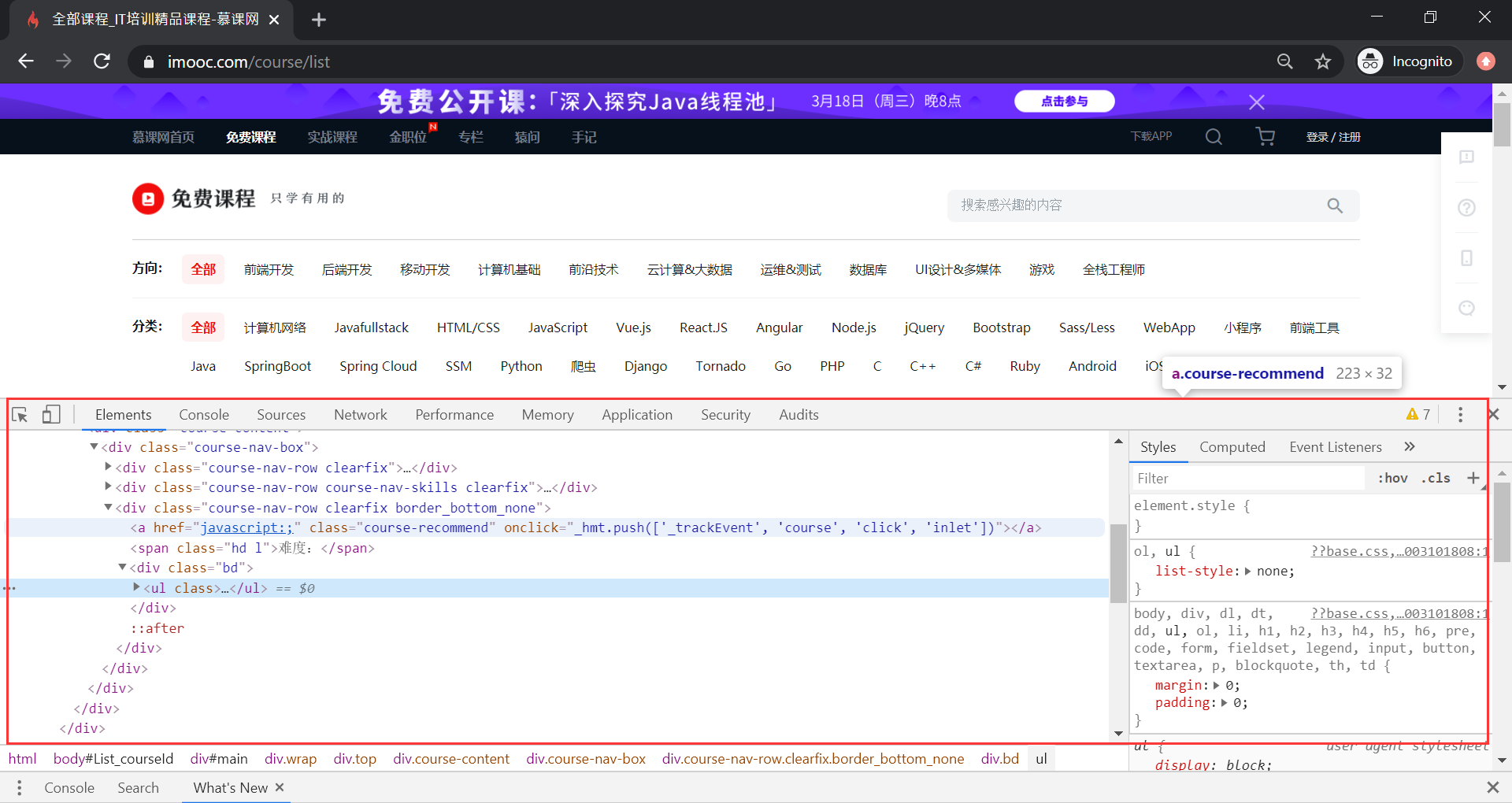
Task: Show more Styles pane tabs chevron
Action: pyautogui.click(x=1410, y=446)
